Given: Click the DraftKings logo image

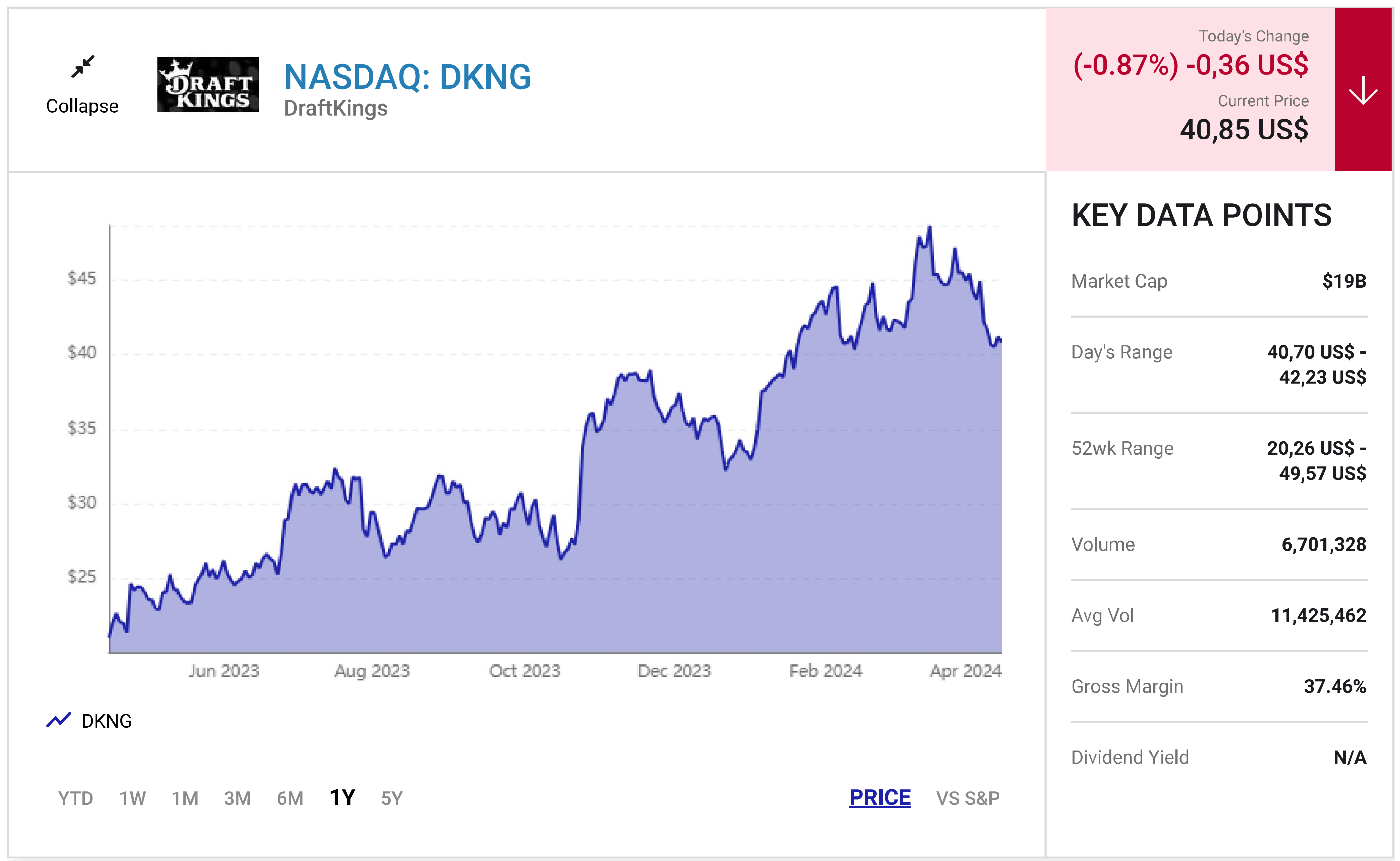Looking at the screenshot, I should coord(208,84).
